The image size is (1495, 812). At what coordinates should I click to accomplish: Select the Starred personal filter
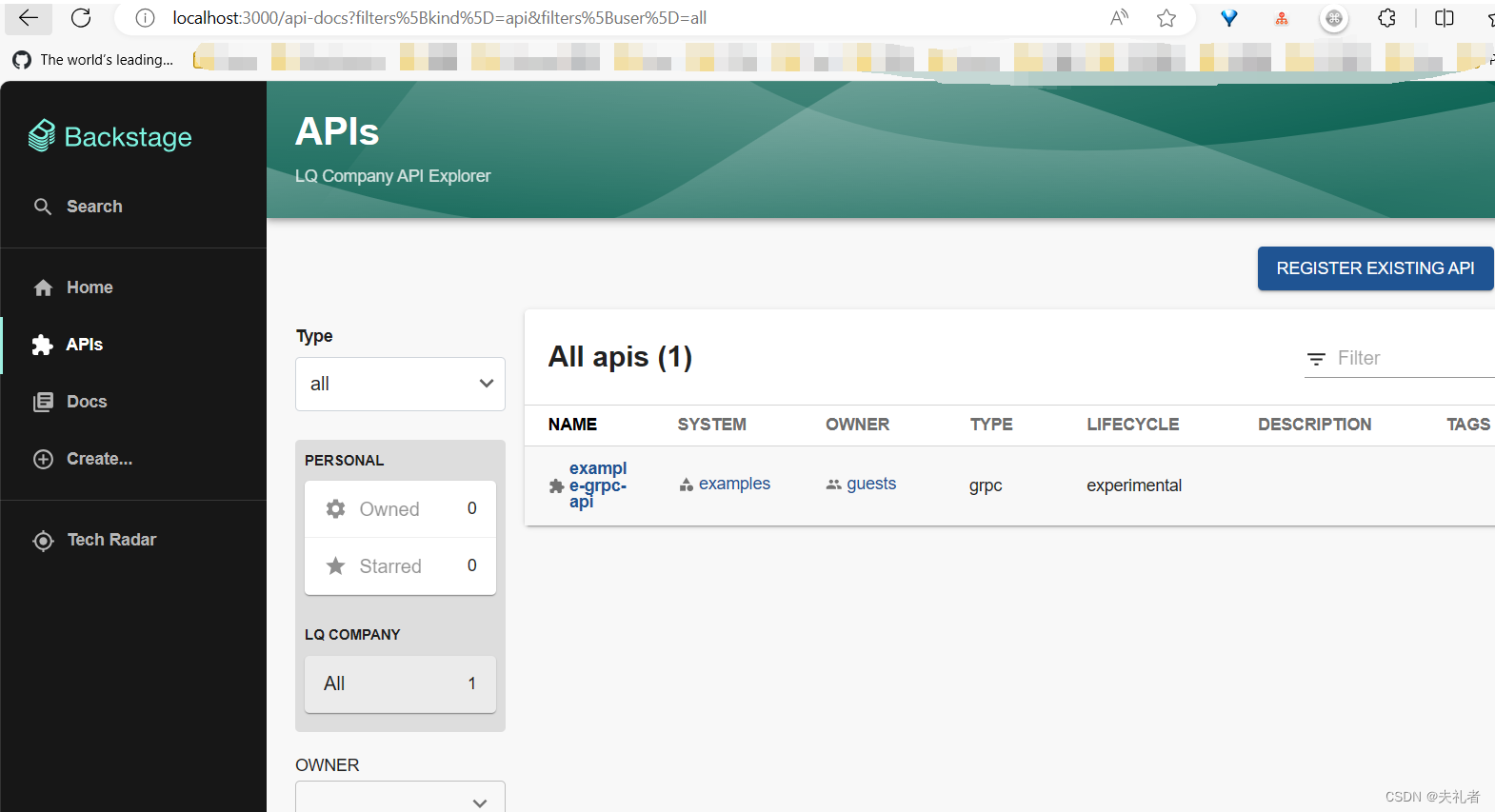coord(400,566)
